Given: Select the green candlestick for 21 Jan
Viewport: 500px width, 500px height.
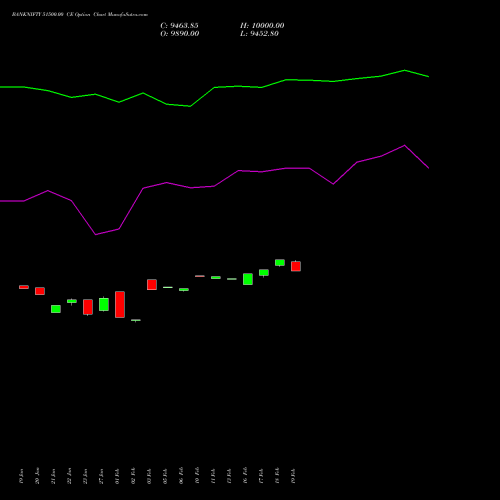Looking at the screenshot, I should point(56,309).
